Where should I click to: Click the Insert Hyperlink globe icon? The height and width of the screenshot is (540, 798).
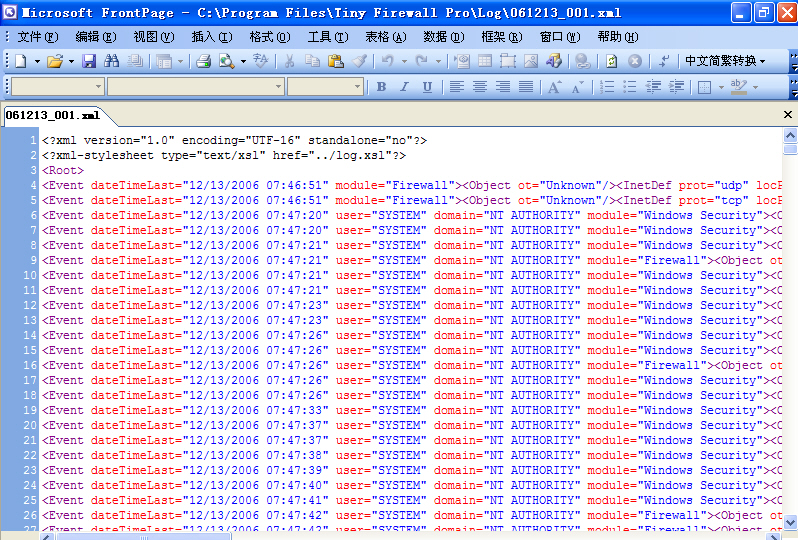583,62
